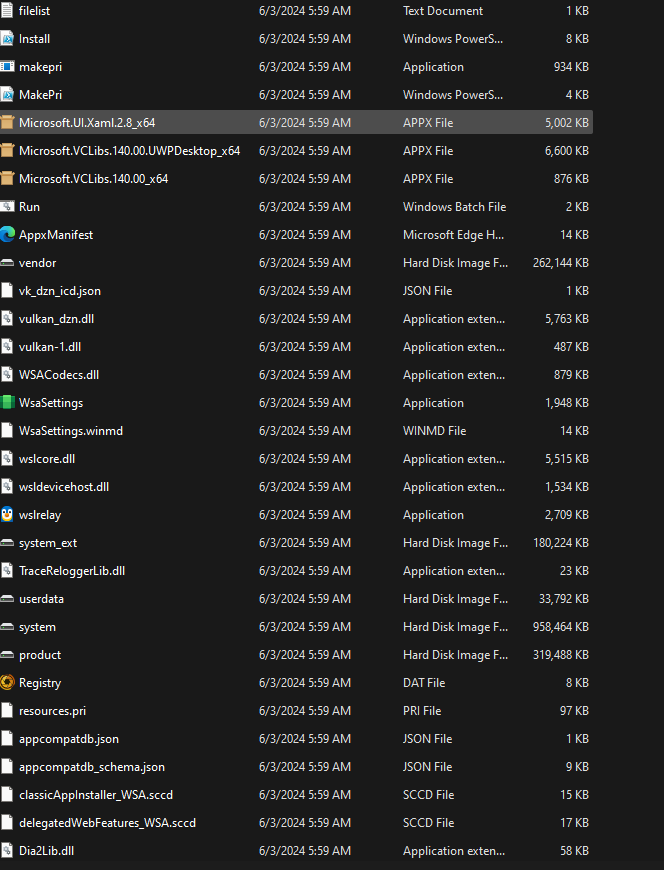Click the 33,792 KB size value
This screenshot has width=664, height=870.
click(564, 599)
